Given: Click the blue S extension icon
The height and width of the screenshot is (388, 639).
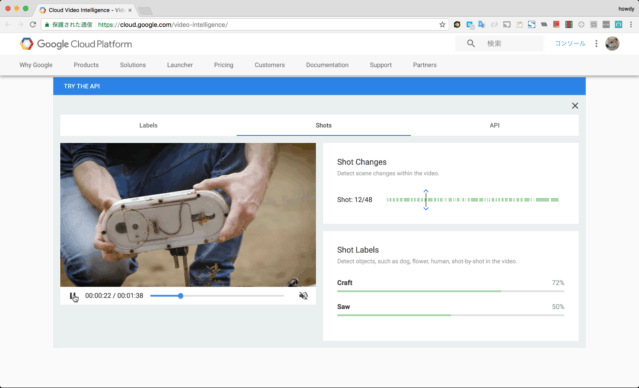Looking at the screenshot, I should pyautogui.click(x=532, y=24).
